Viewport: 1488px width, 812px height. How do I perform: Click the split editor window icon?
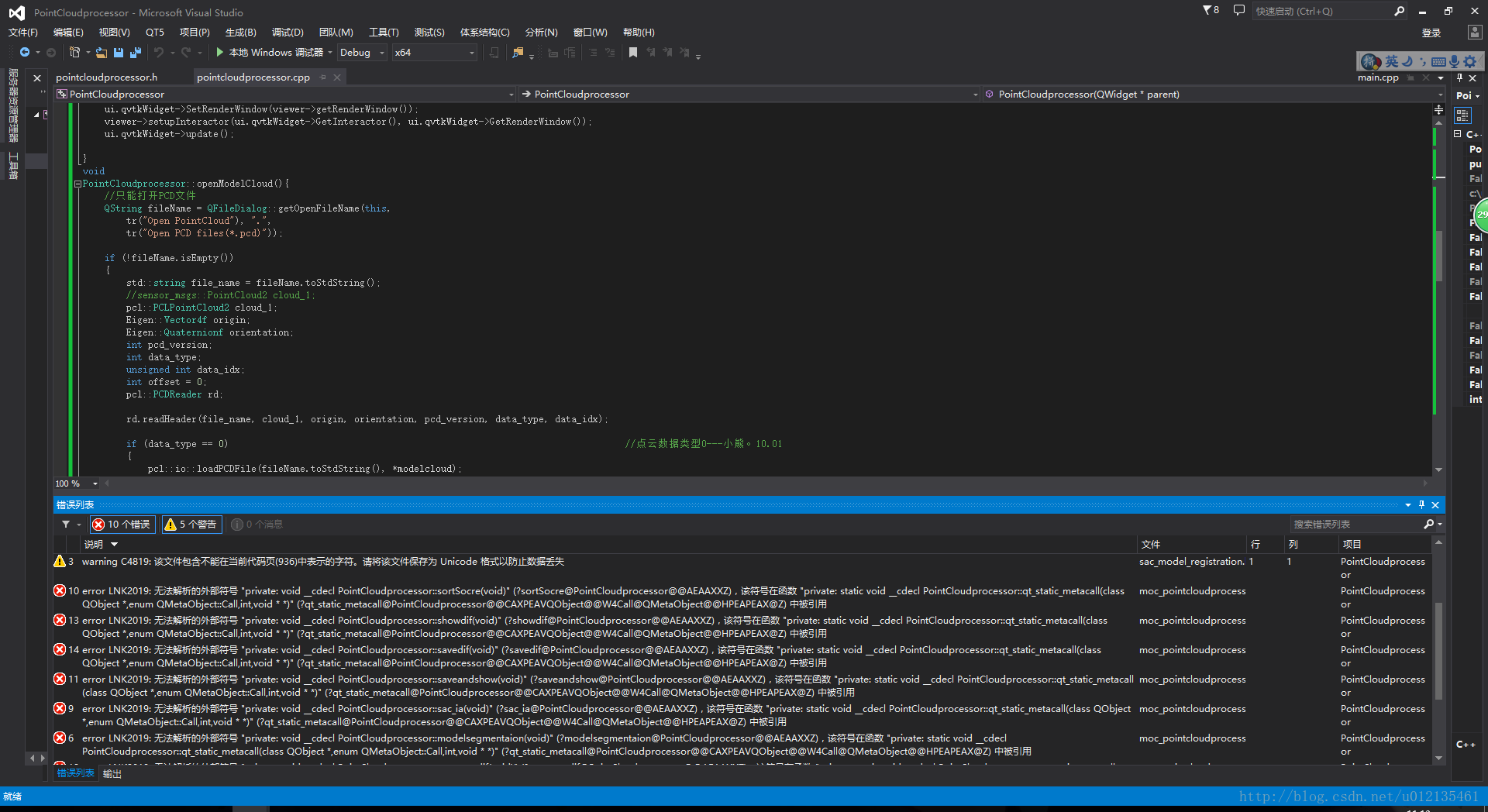click(x=1439, y=109)
